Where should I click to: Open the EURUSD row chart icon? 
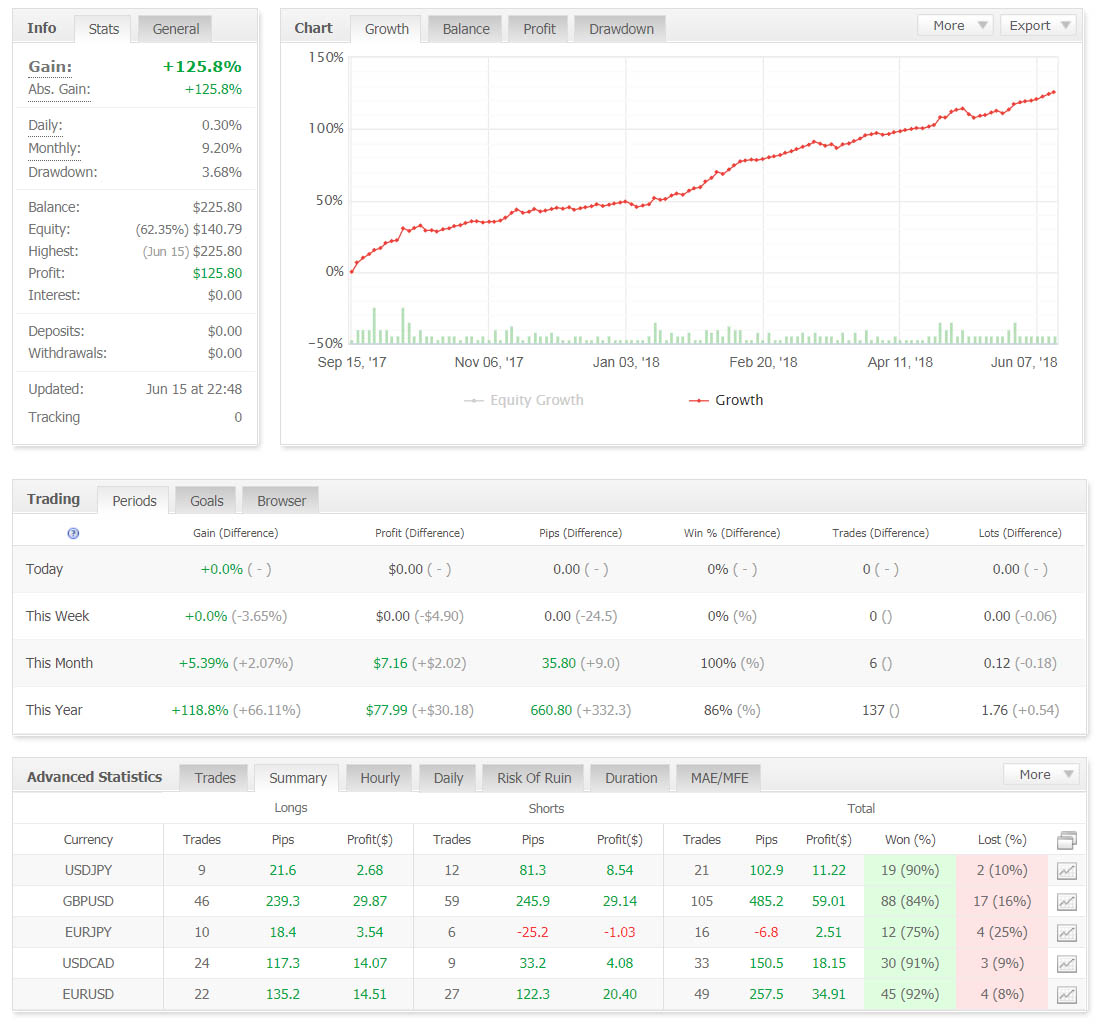1066,995
